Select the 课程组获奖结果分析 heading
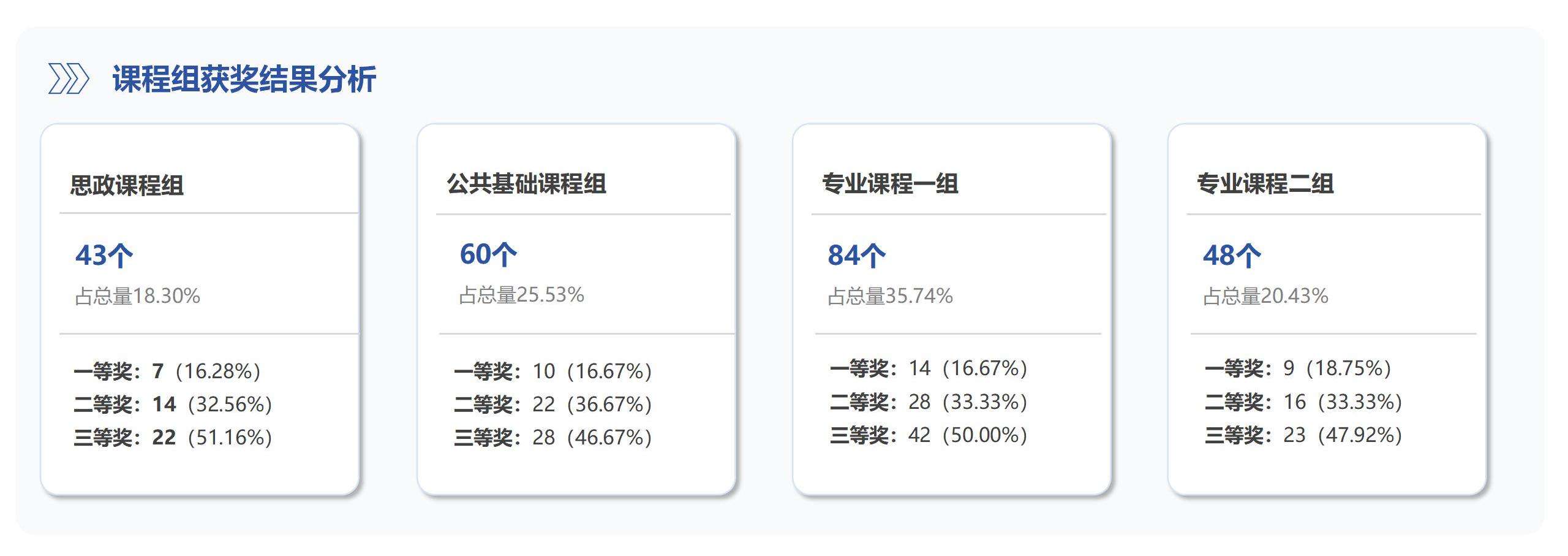1568x556 pixels. pos(244,80)
